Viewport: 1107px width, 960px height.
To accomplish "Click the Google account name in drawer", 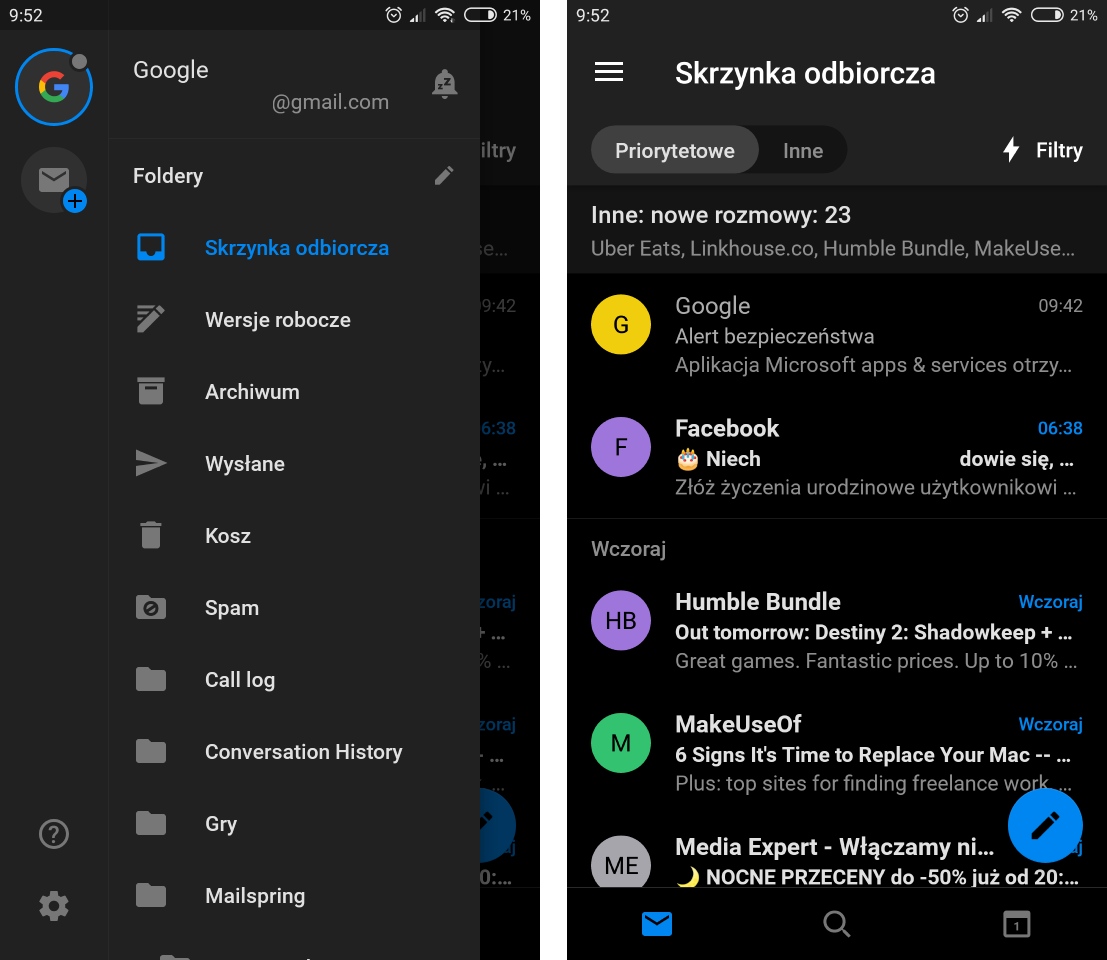I will coord(171,69).
